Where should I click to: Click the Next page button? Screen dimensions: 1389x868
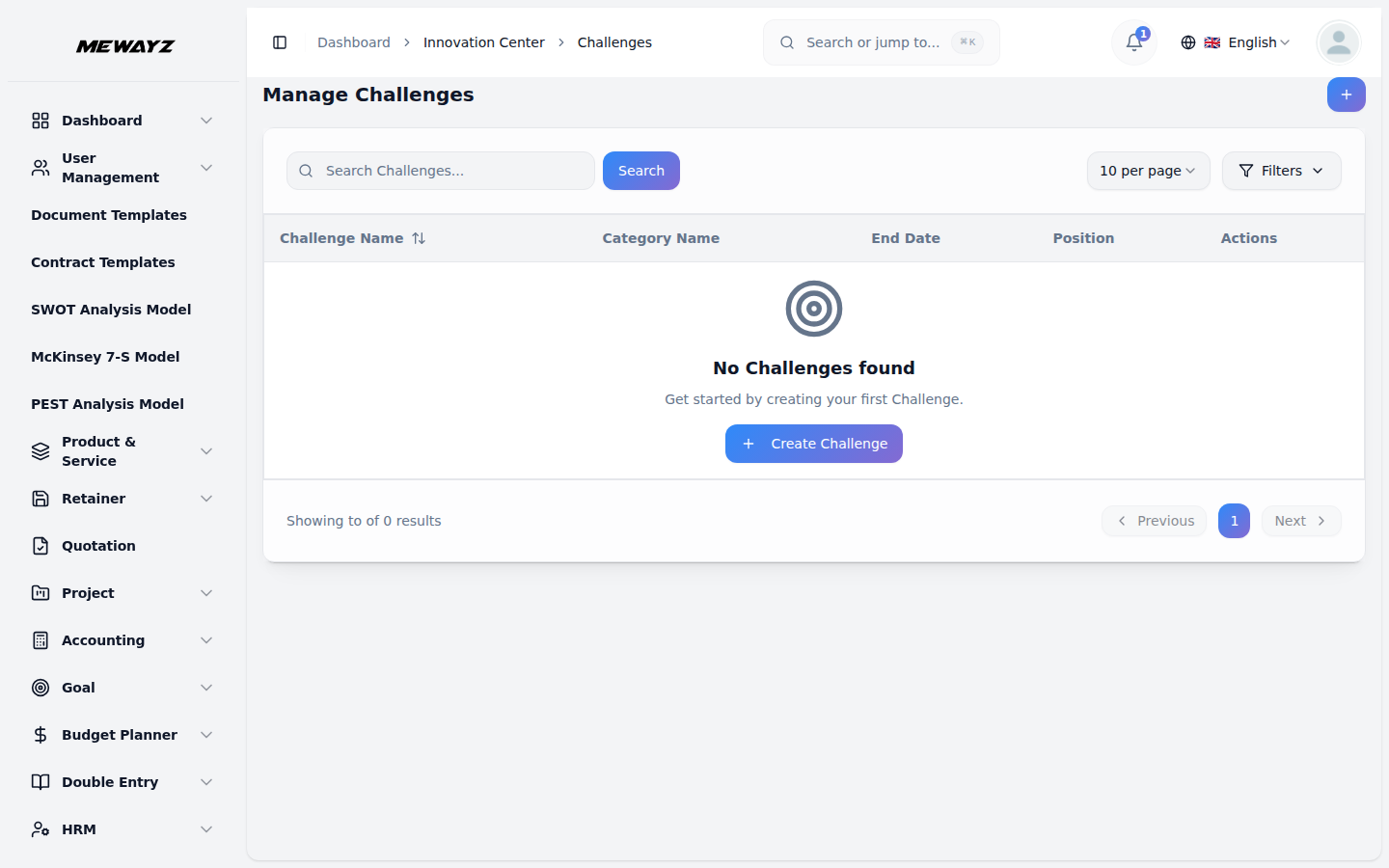[x=1301, y=521]
